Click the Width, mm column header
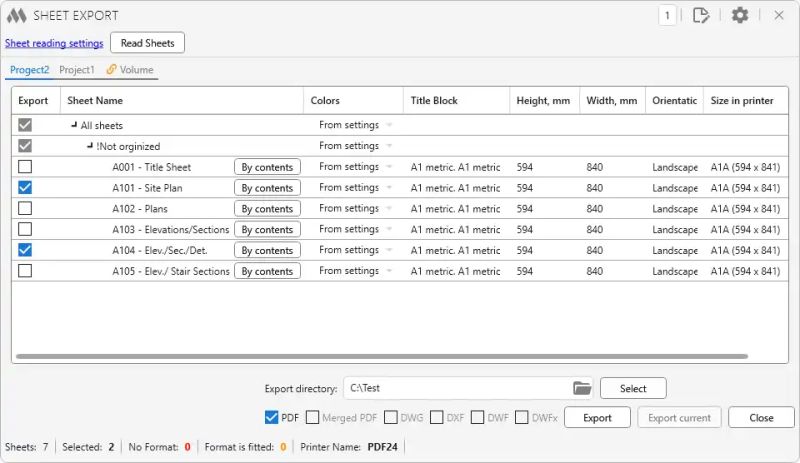The height and width of the screenshot is (463, 800). 612,101
